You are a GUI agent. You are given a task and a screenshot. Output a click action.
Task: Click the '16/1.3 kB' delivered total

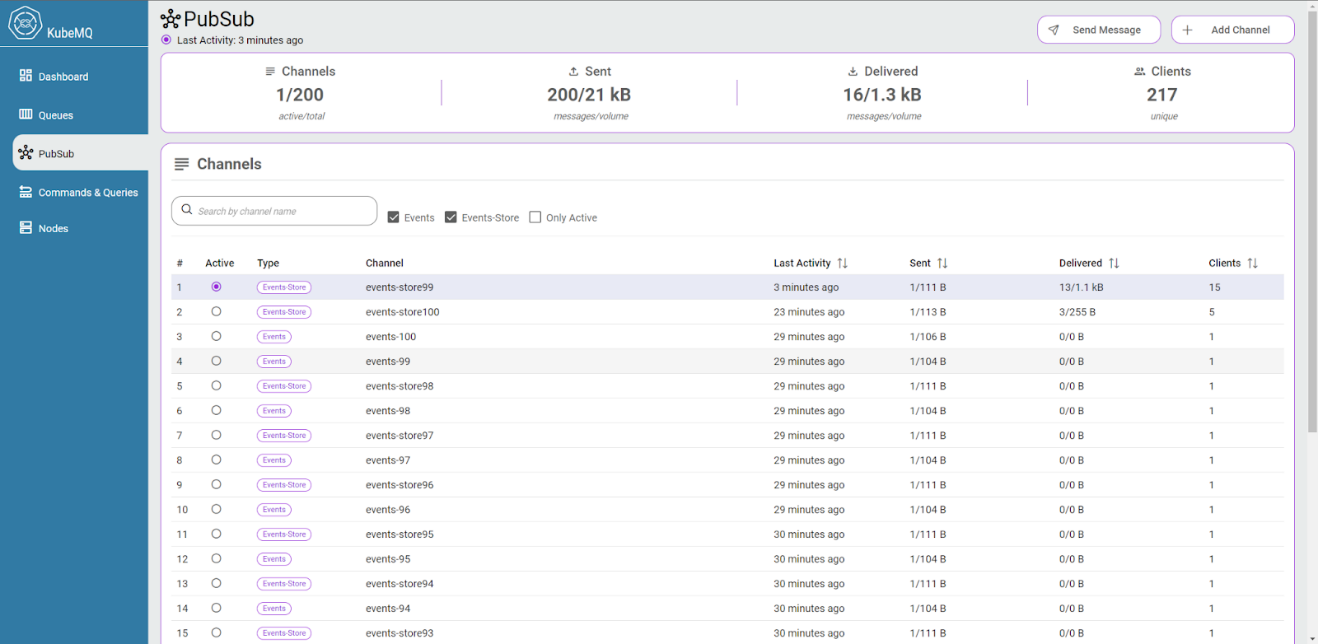(882, 95)
